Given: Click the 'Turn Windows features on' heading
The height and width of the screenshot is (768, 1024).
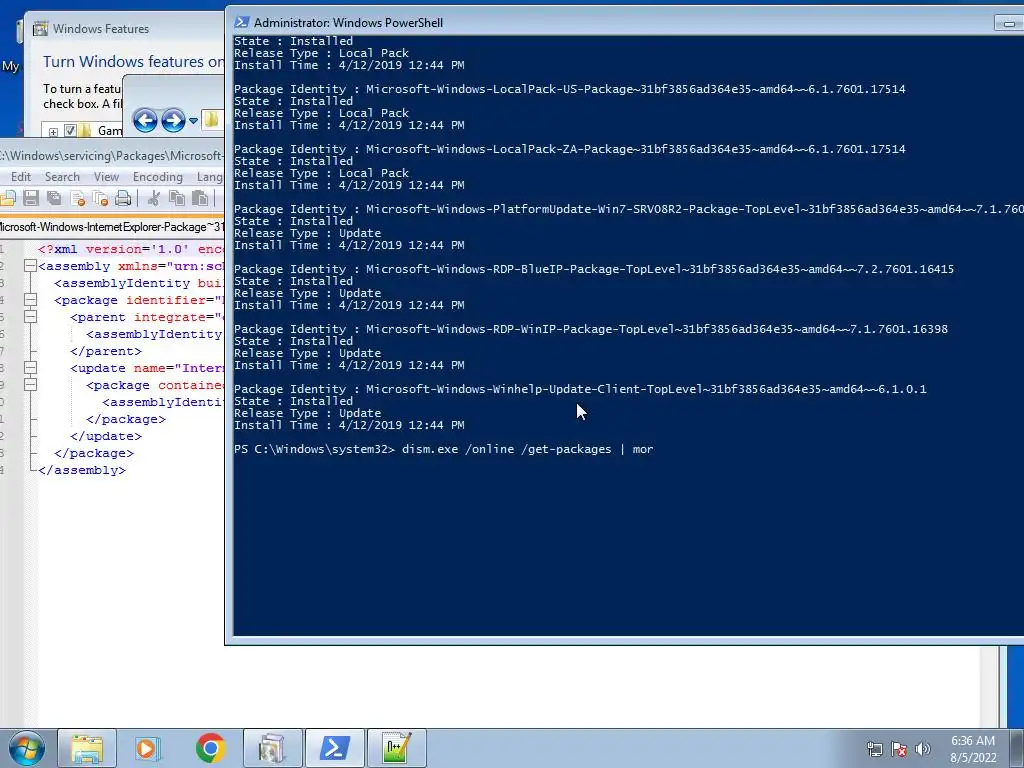Looking at the screenshot, I should coord(133,61).
